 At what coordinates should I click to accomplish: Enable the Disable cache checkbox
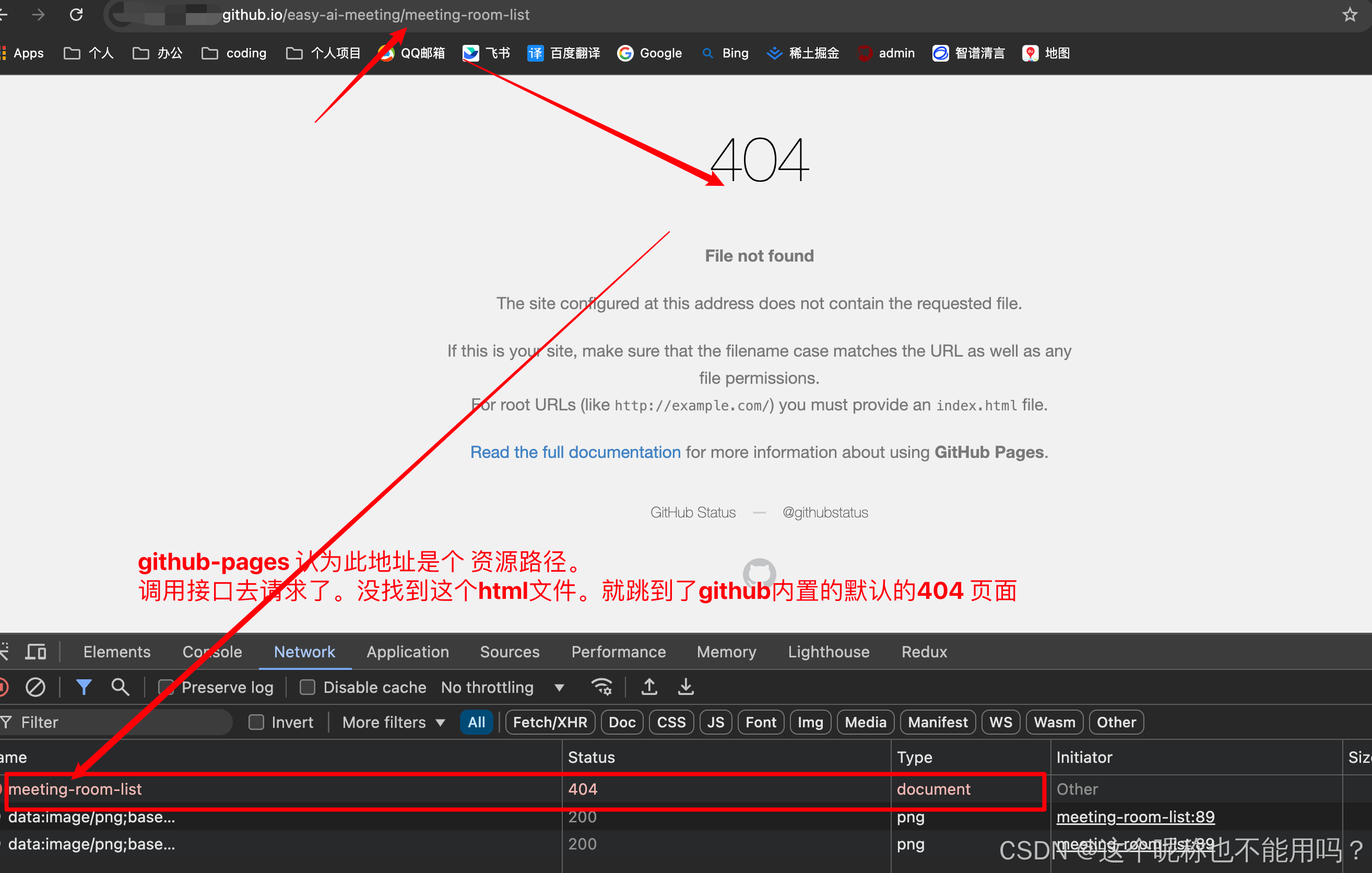point(307,687)
